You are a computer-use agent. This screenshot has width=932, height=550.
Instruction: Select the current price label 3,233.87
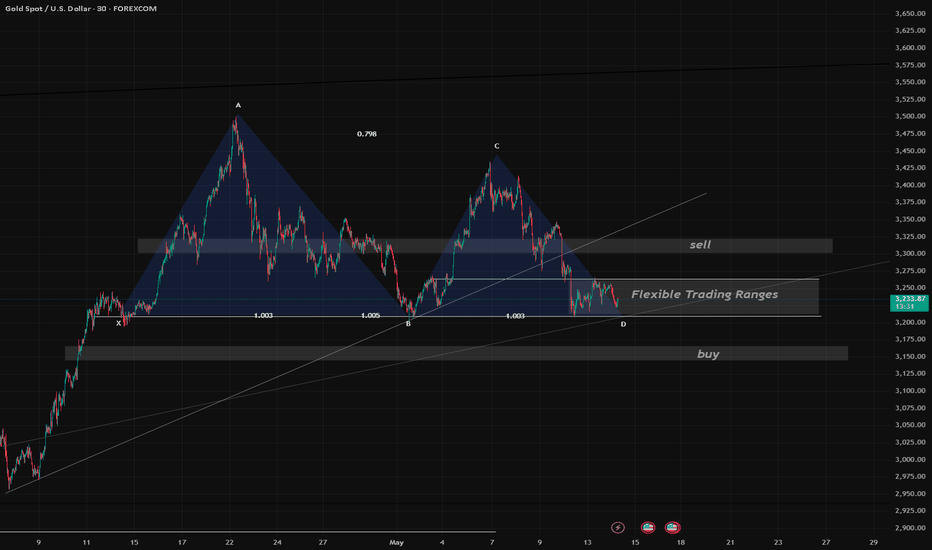click(910, 299)
